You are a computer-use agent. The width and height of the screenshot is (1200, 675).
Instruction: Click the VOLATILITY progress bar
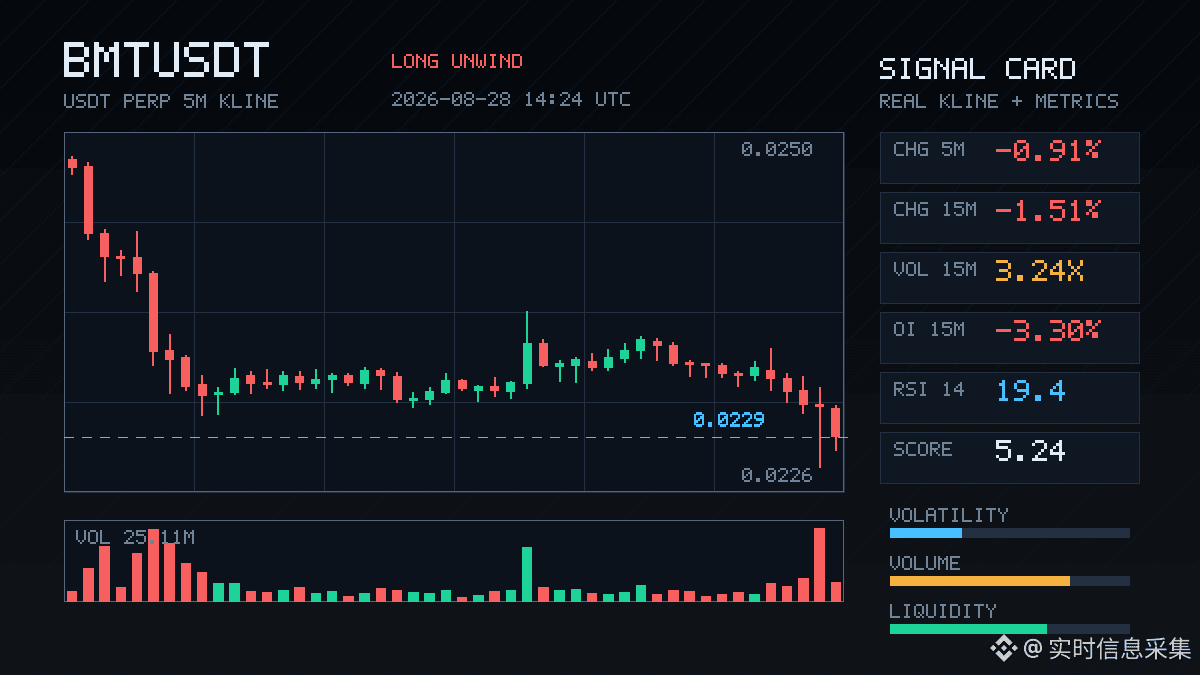coord(1010,533)
